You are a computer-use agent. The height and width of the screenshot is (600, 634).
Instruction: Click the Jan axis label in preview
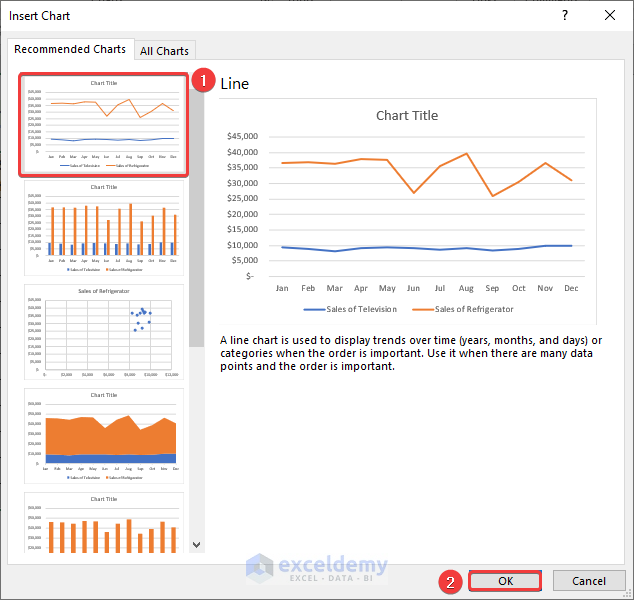tap(282, 288)
